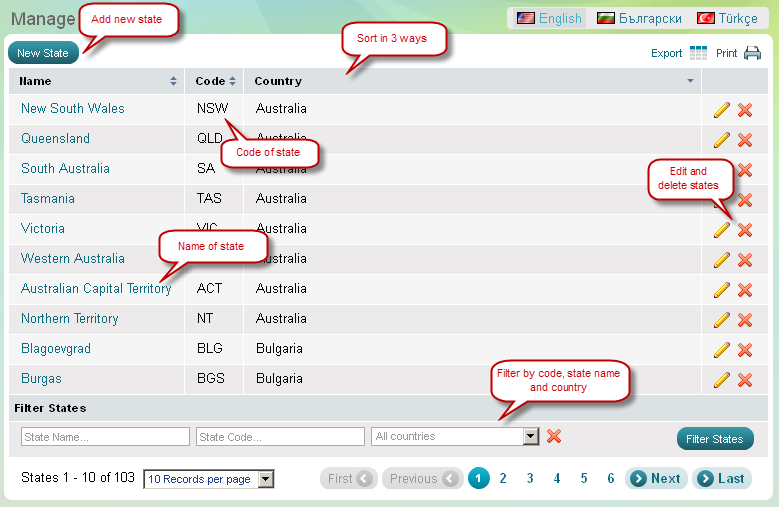Image resolution: width=779 pixels, height=507 pixels.
Task: Clear filters with the red X icon
Action: pos(554,436)
